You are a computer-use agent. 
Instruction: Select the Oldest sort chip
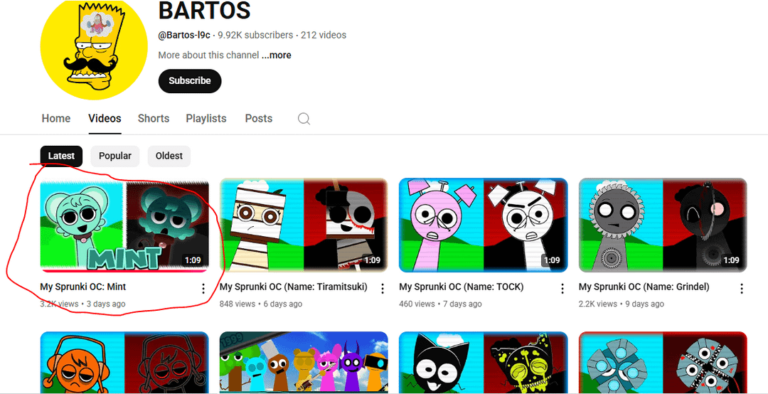169,156
